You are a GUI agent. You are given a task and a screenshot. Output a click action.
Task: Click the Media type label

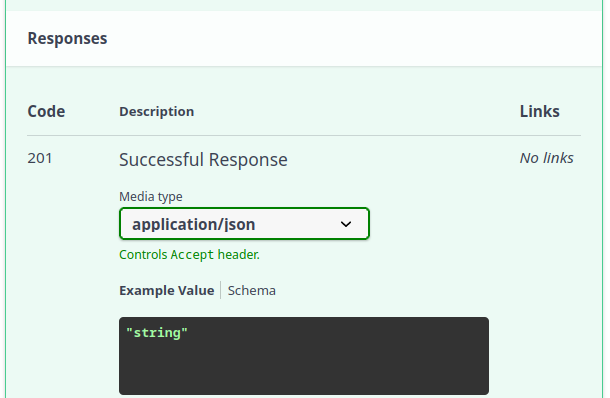151,196
